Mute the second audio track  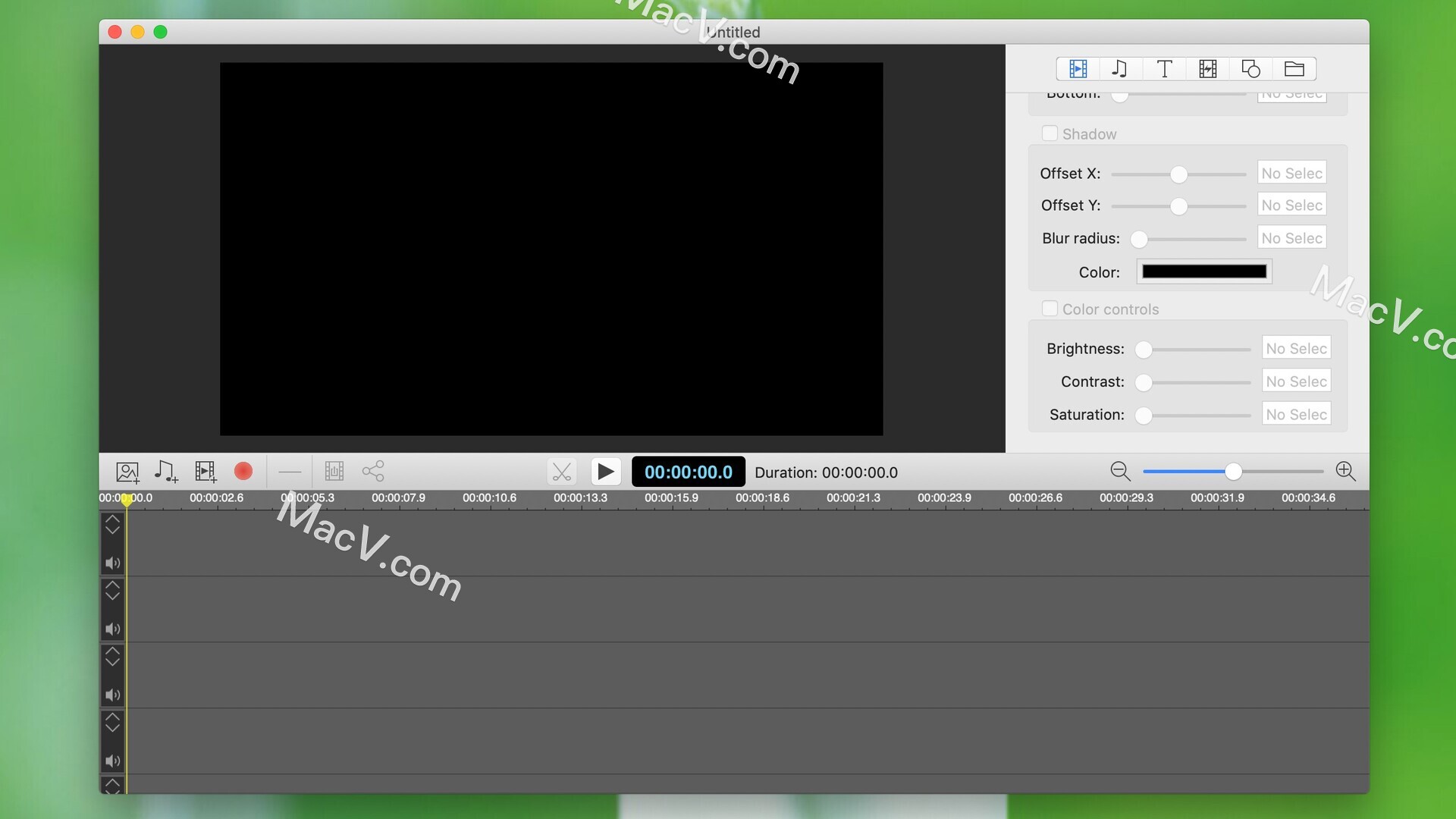113,629
